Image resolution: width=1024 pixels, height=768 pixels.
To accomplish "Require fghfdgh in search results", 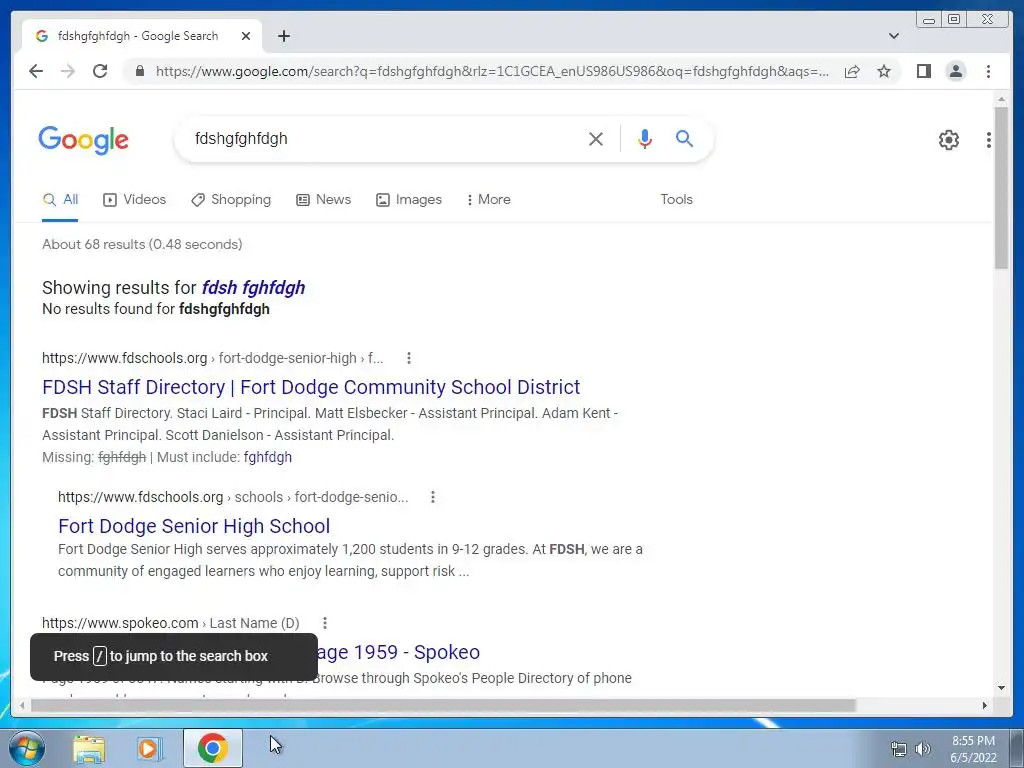I will tap(268, 457).
